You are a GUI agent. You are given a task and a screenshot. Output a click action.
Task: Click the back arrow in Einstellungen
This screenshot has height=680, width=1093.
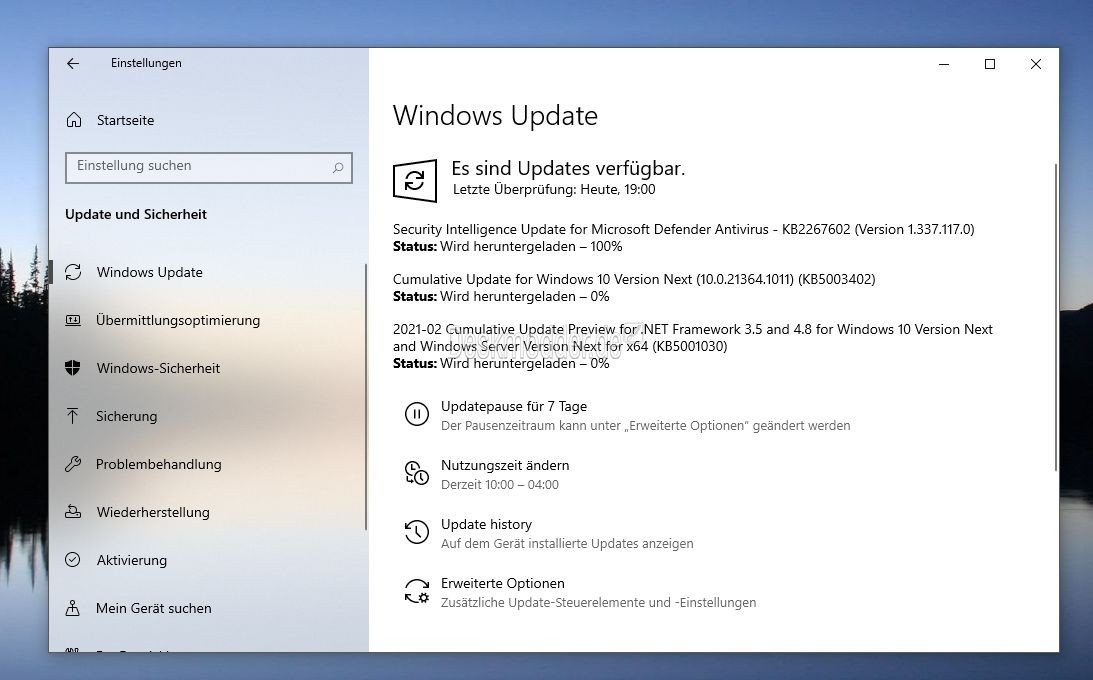[73, 63]
